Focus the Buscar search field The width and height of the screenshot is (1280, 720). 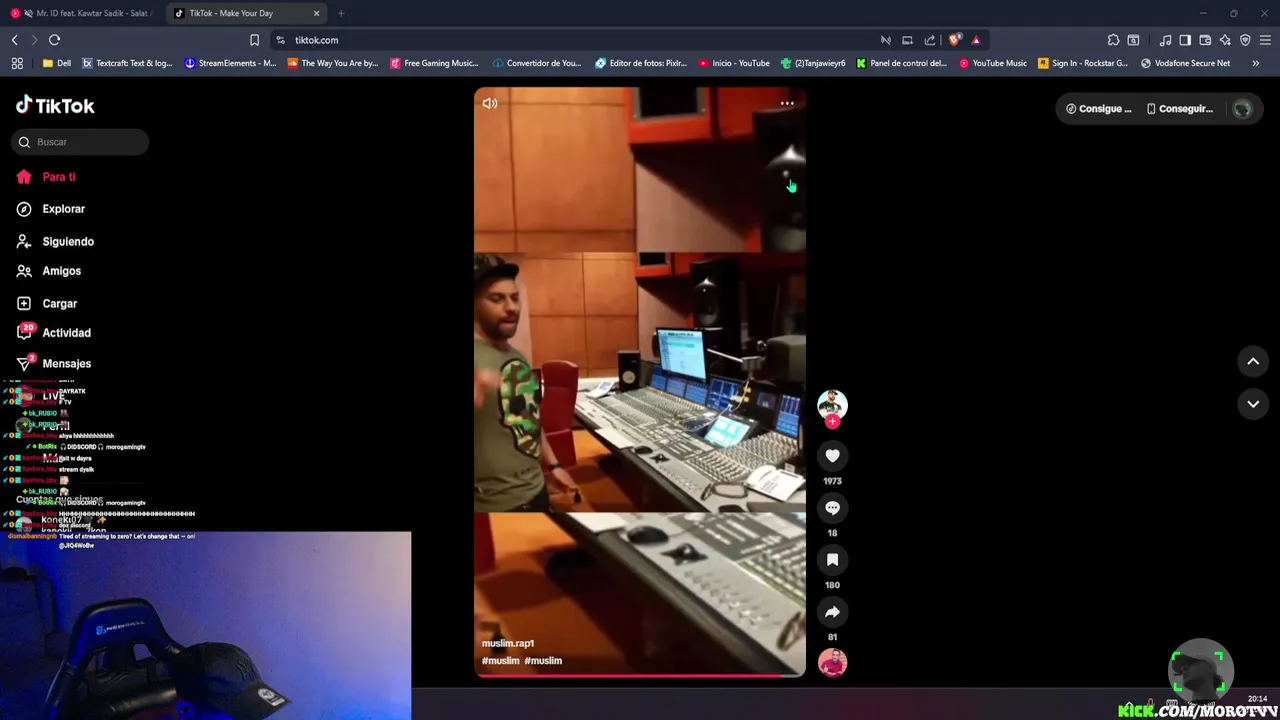(80, 142)
